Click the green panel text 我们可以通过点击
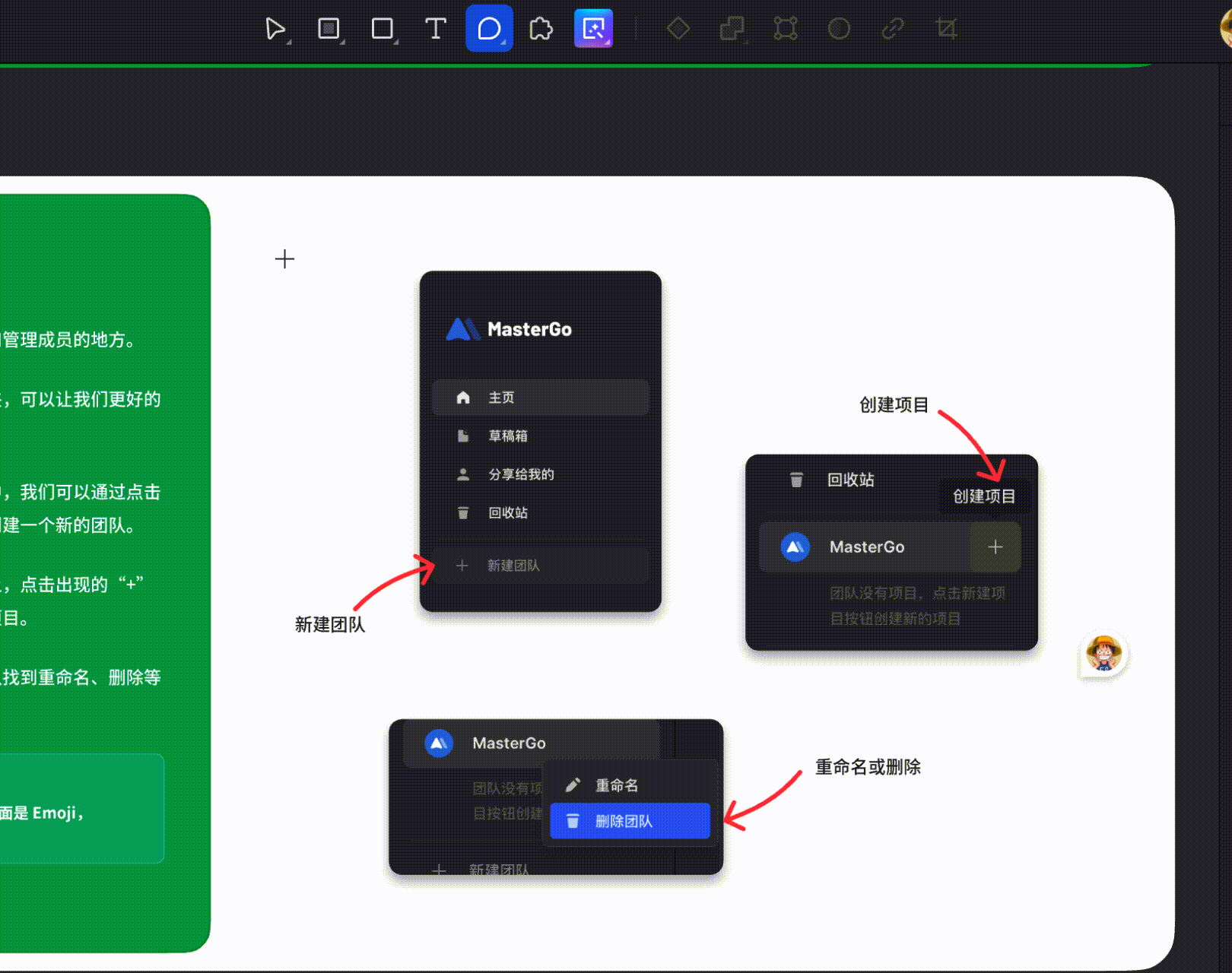1232x973 pixels. point(90,492)
